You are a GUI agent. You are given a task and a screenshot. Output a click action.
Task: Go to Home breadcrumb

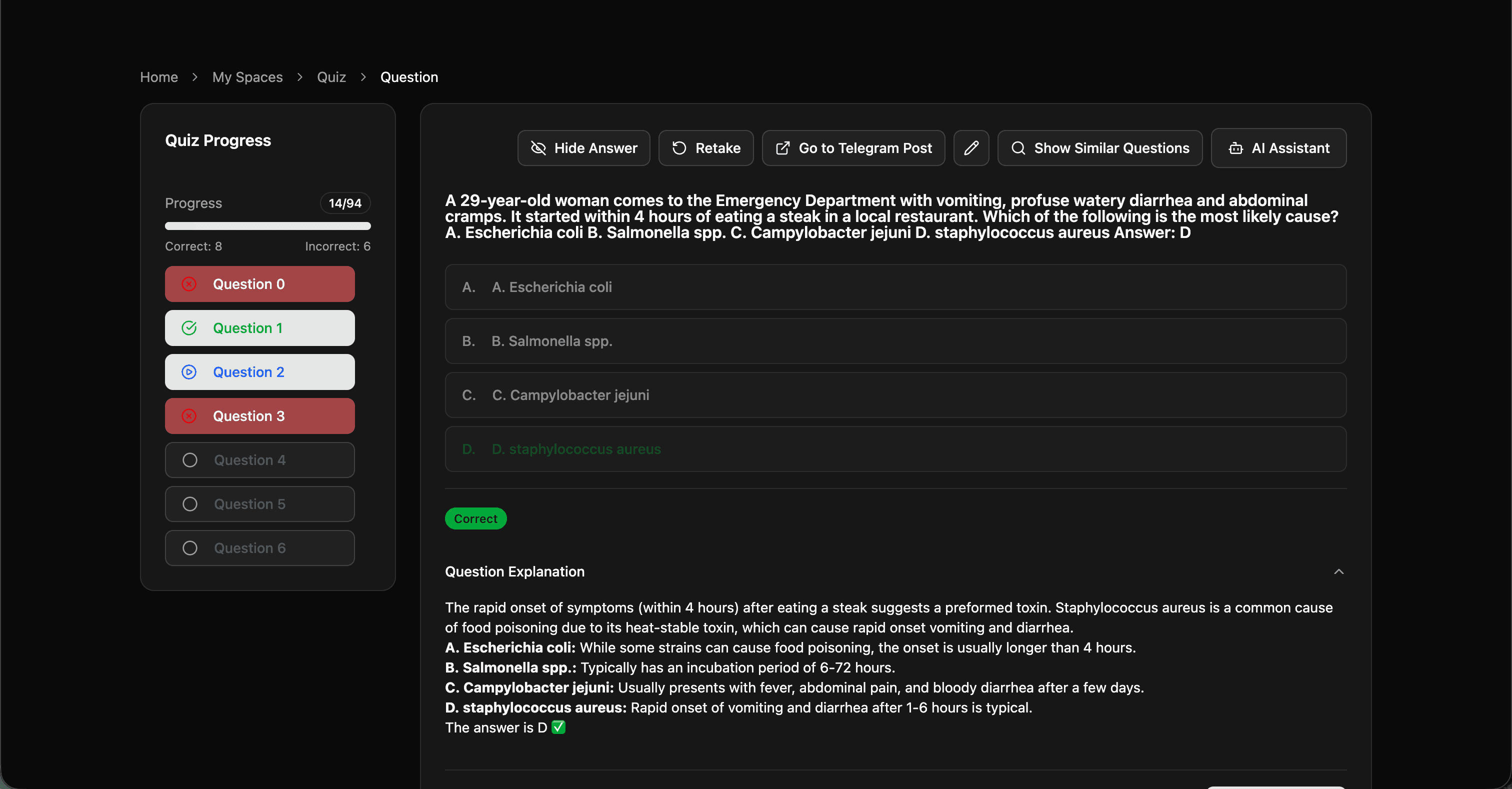pyautogui.click(x=158, y=77)
